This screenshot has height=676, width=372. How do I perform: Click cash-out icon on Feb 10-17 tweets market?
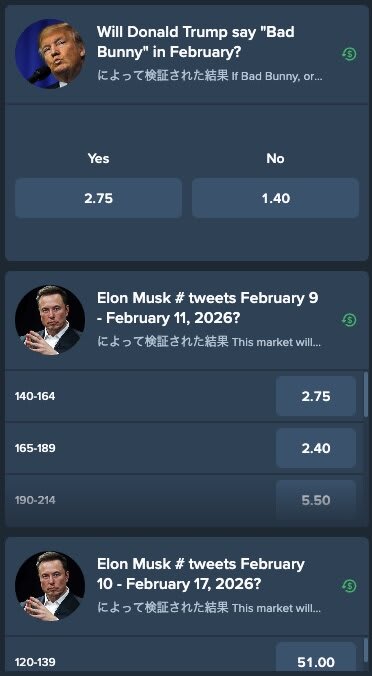click(x=350, y=585)
